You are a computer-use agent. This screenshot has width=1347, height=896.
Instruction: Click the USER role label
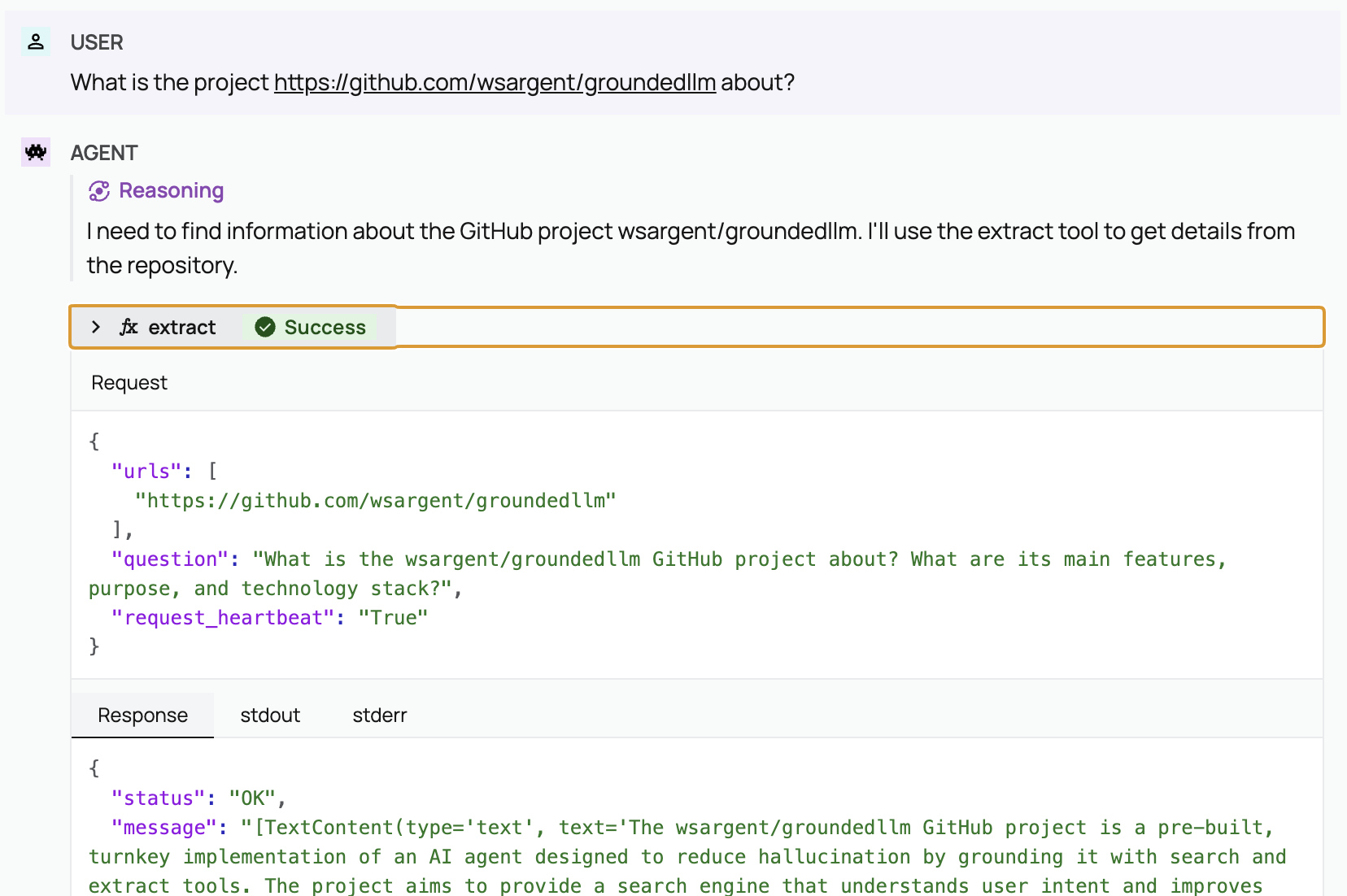point(97,42)
